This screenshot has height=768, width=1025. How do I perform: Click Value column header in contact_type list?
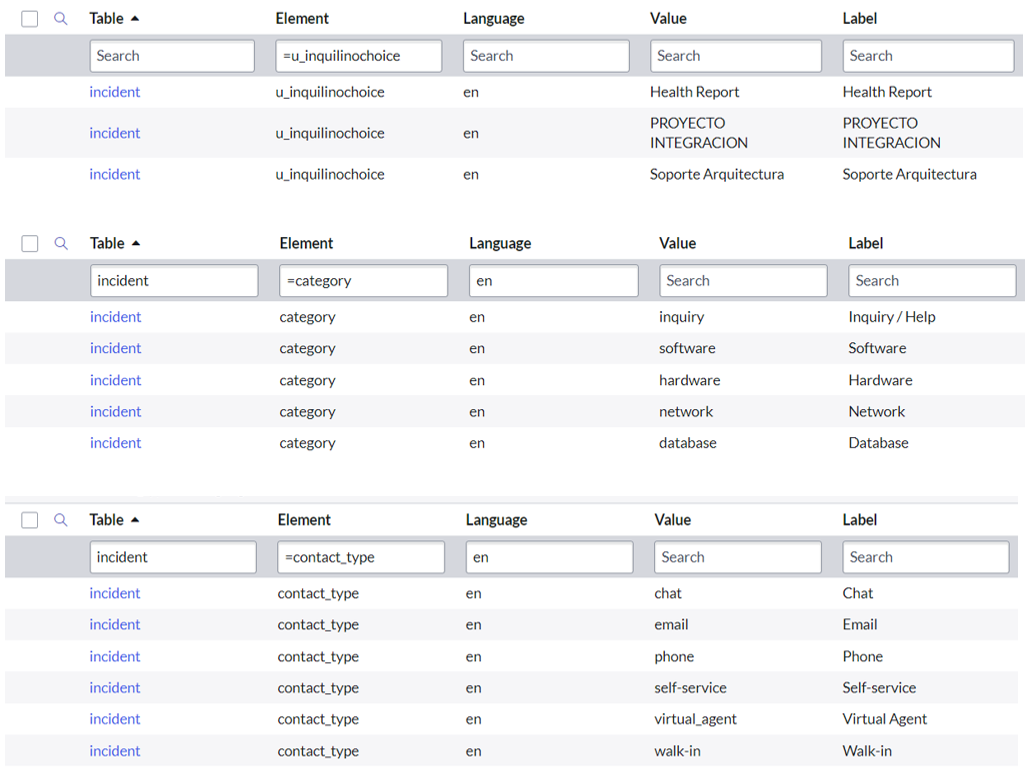coord(673,520)
